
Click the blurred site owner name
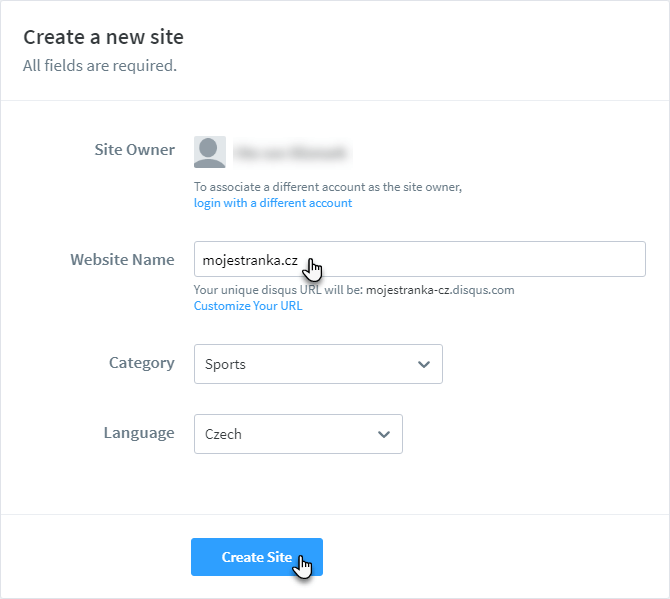pyautogui.click(x=290, y=153)
